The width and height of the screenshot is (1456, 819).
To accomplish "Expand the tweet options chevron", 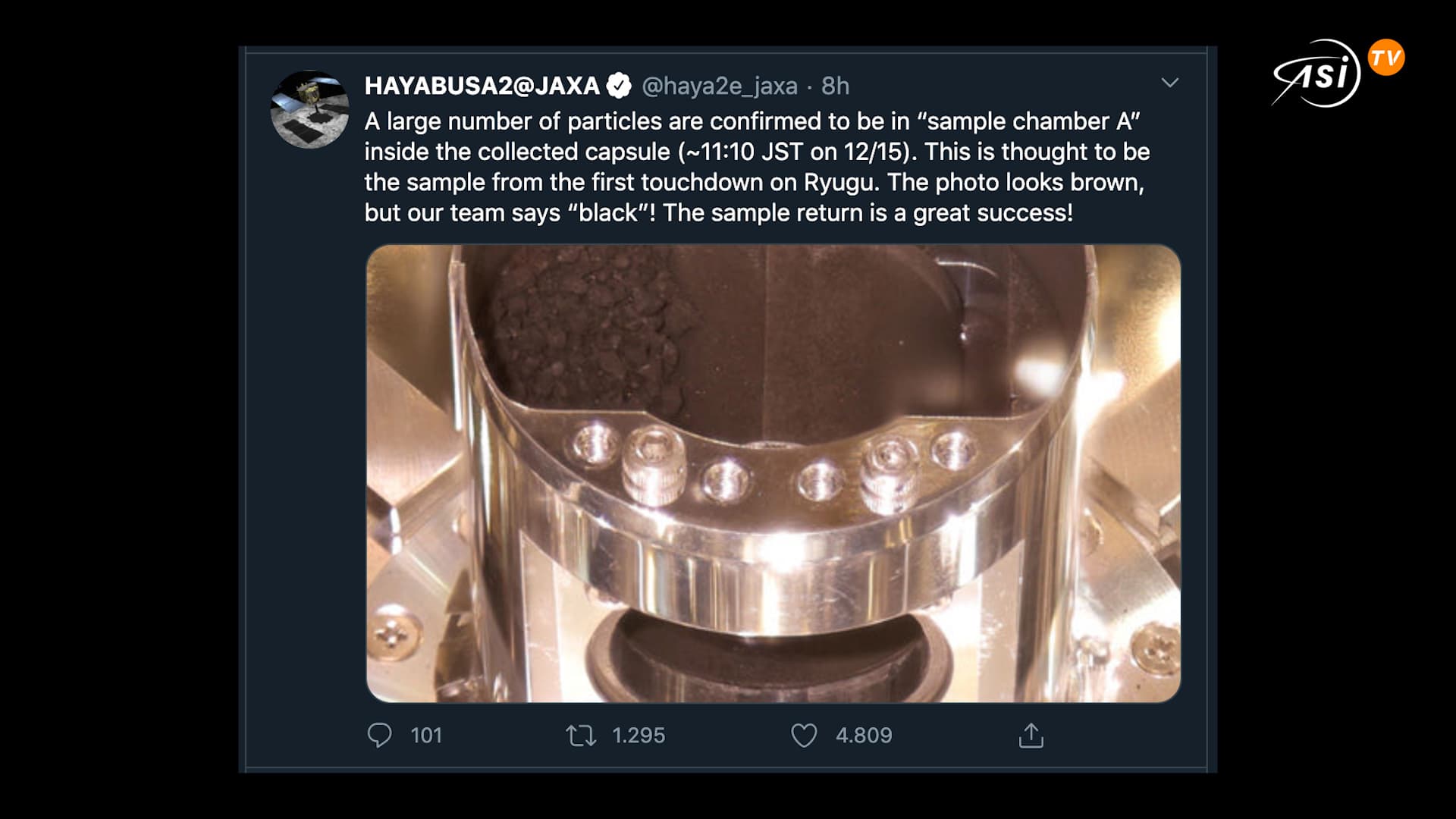I will tap(1169, 83).
